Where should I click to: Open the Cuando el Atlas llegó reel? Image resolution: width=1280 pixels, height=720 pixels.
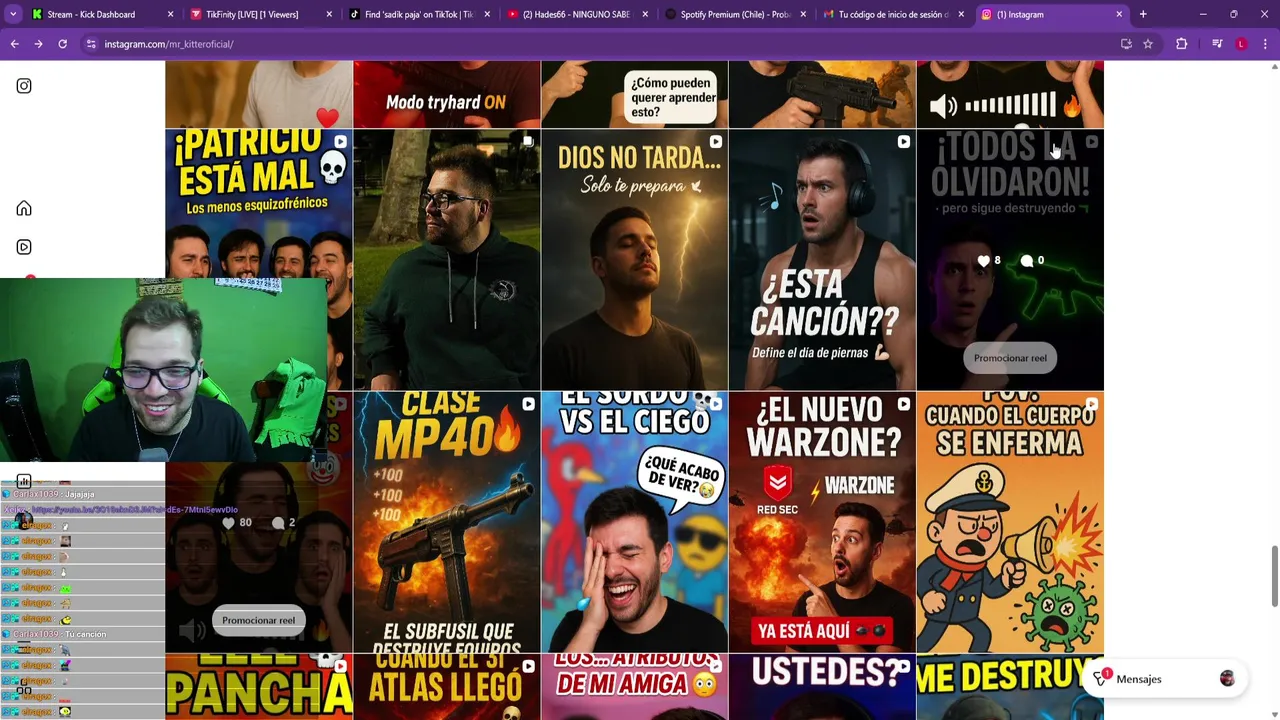point(447,687)
